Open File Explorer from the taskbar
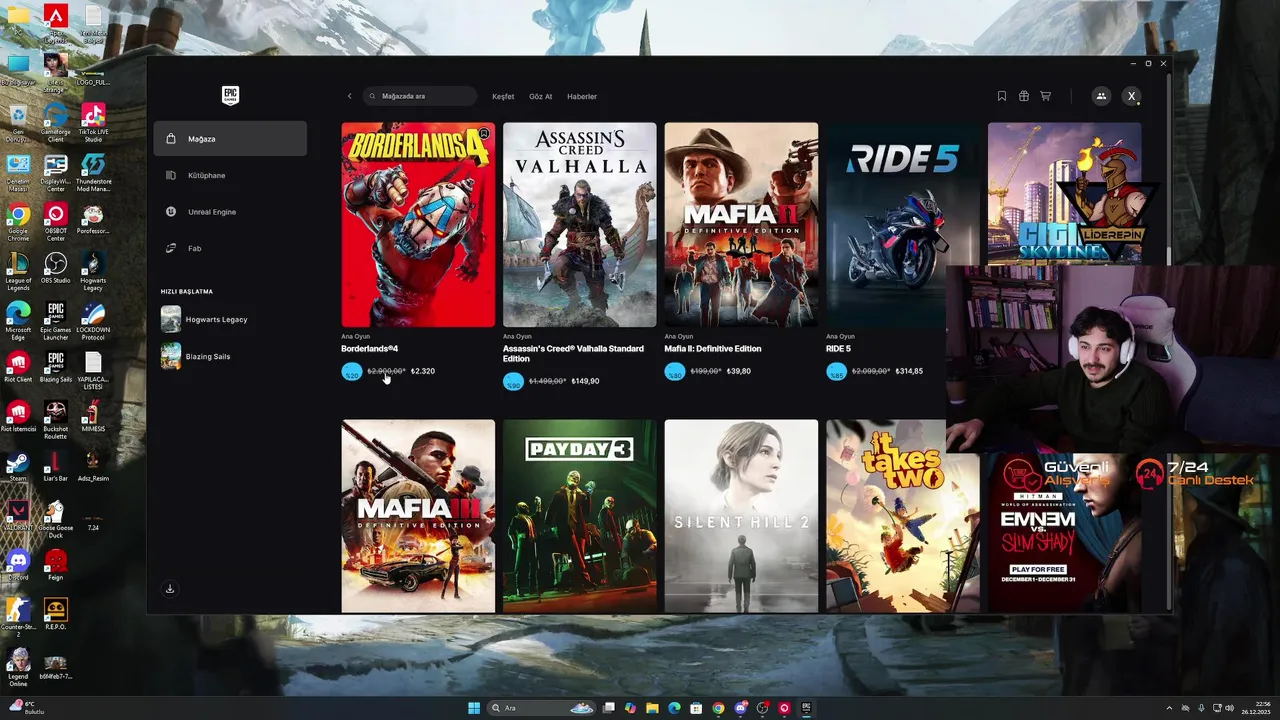1280x720 pixels. 652,708
